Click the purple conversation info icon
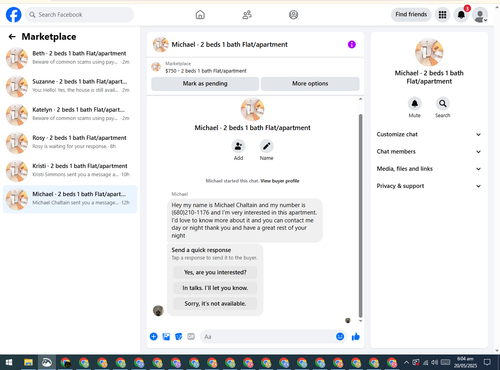Viewport: 500px width, 370px height. click(352, 44)
